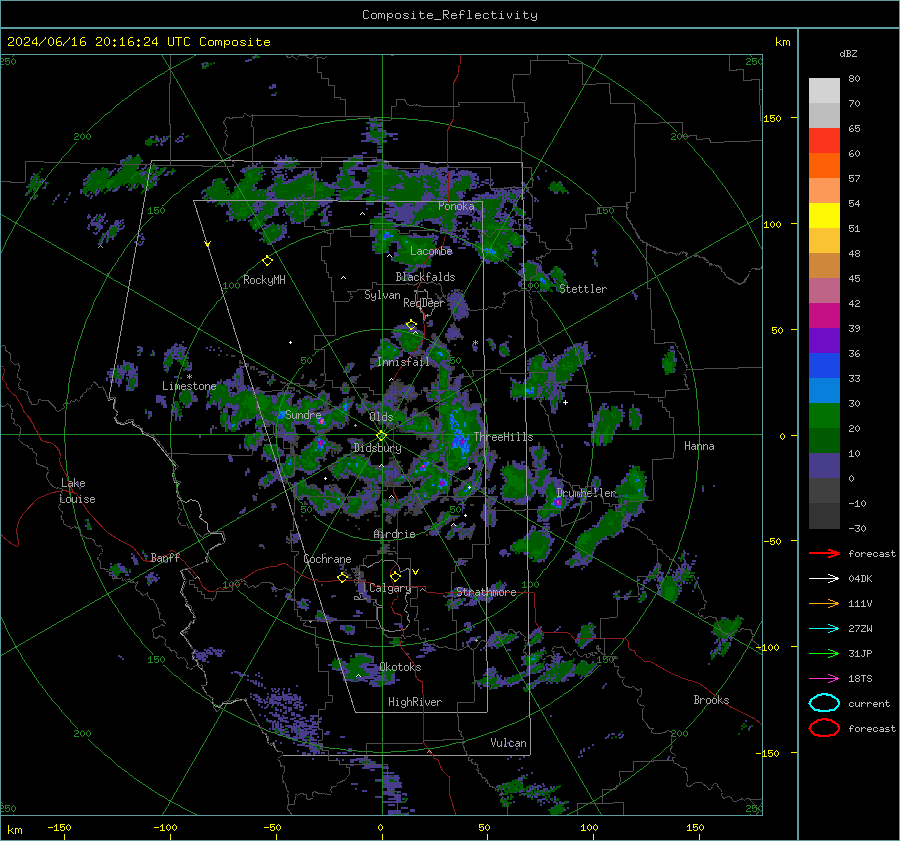This screenshot has height=841, width=900.
Task: Click the orange 111V arrow legend icon
Action: pos(824,603)
